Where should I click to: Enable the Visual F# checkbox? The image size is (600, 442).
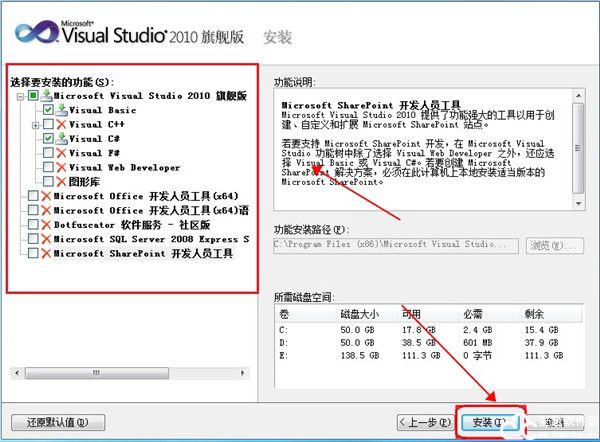tap(48, 153)
